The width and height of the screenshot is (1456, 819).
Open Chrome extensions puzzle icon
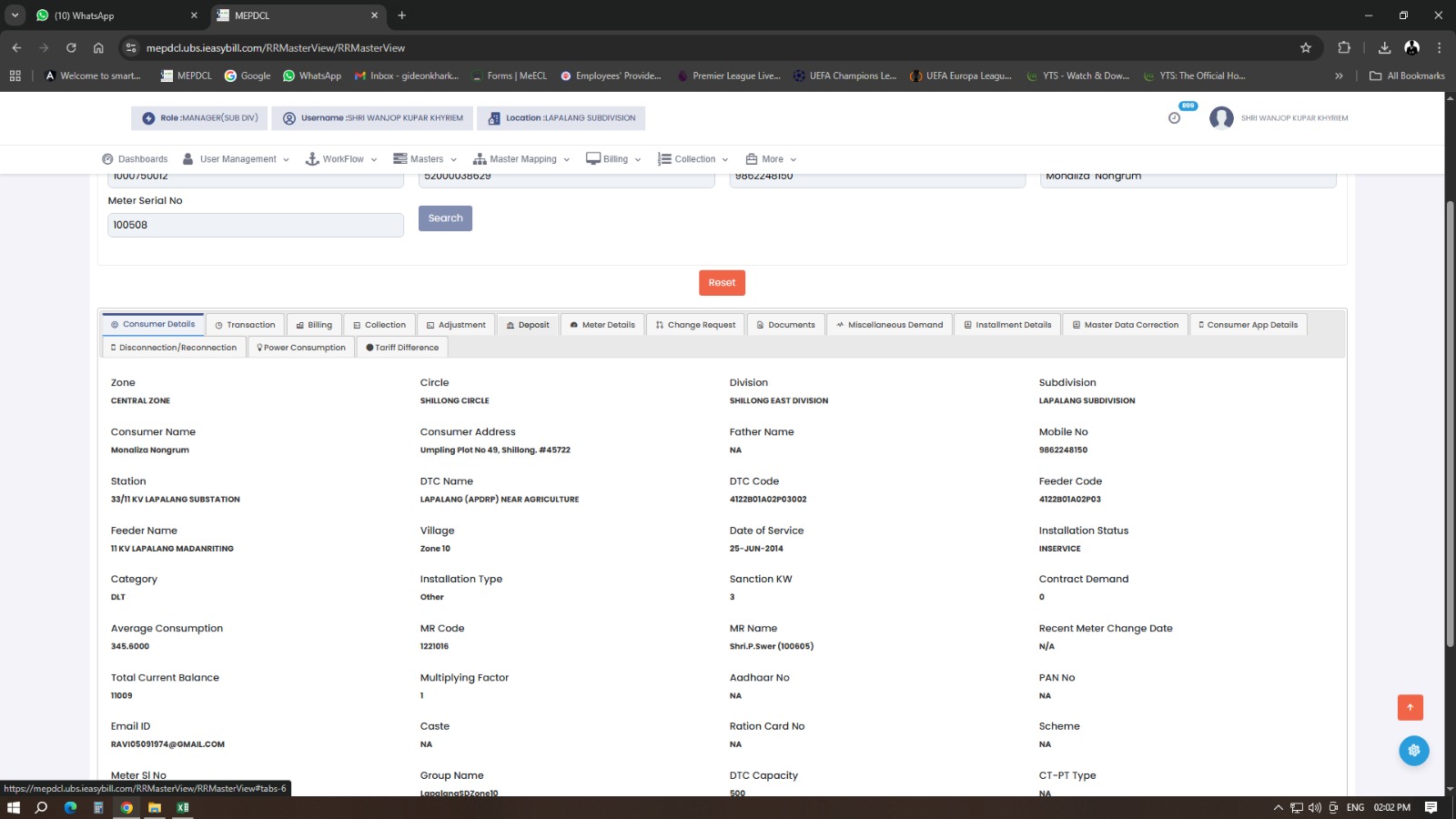coord(1344,48)
